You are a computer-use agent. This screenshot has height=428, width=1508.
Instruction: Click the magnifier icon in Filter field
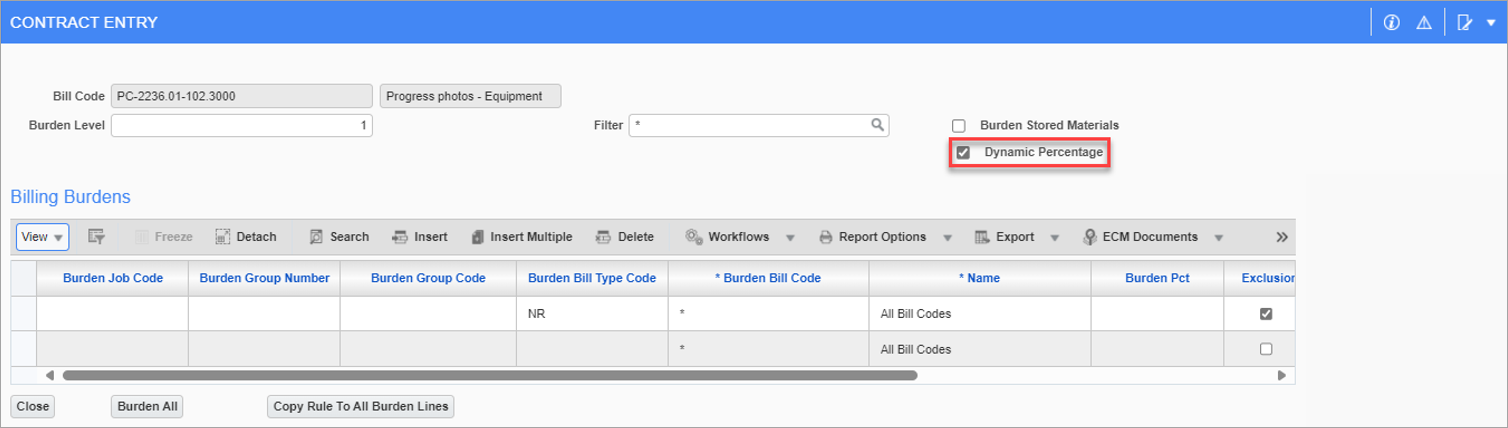[x=877, y=125]
